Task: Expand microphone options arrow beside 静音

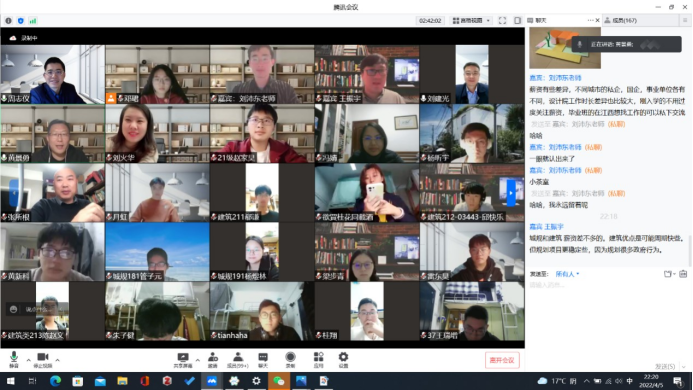Action: tap(28, 360)
